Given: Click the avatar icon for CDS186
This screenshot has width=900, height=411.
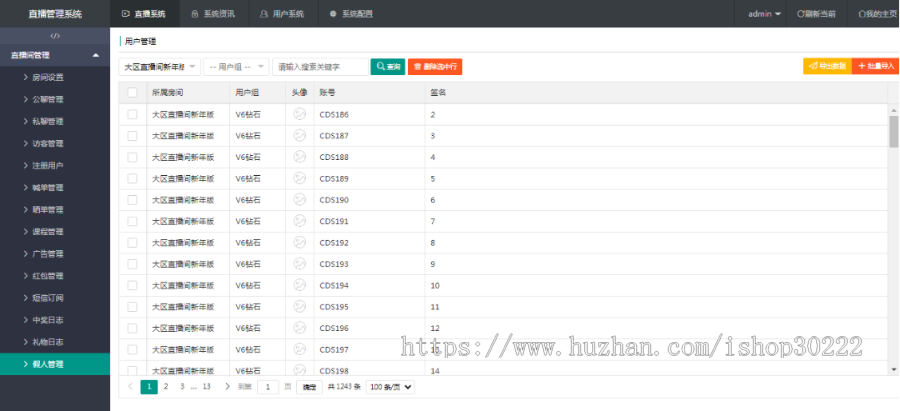Looking at the screenshot, I should (x=299, y=114).
